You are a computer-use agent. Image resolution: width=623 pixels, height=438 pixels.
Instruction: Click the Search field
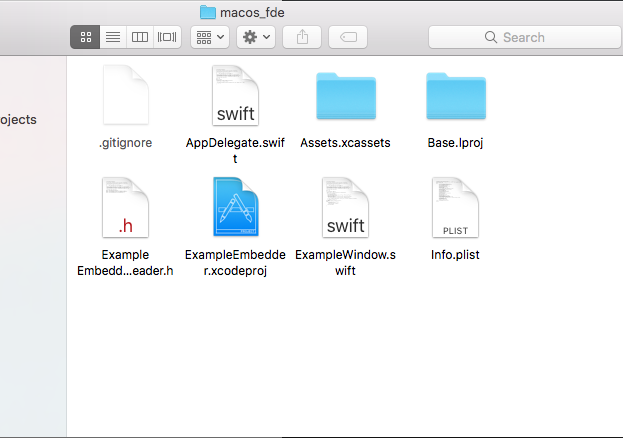point(525,37)
